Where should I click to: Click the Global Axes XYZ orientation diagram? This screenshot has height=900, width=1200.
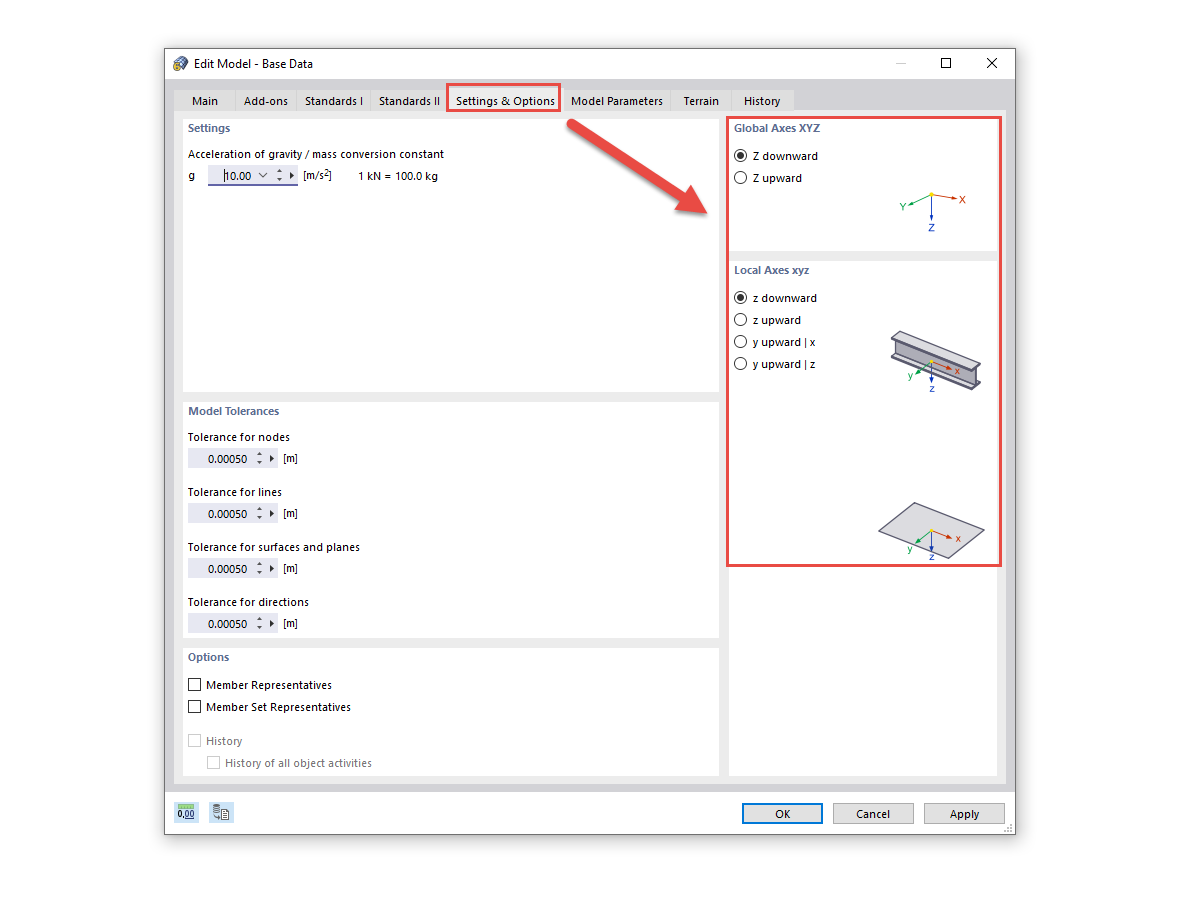tap(931, 207)
